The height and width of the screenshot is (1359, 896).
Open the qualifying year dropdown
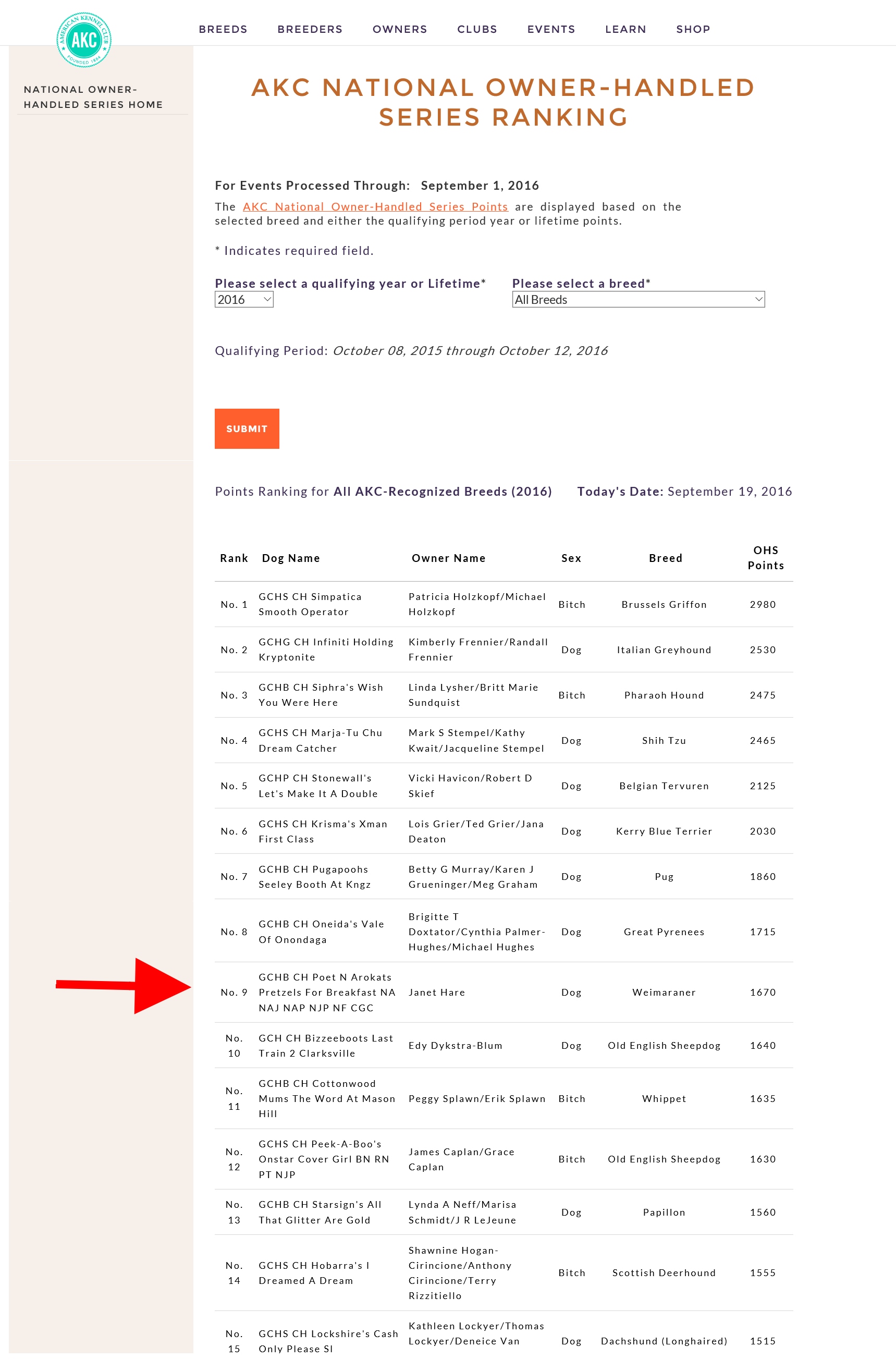coord(244,299)
